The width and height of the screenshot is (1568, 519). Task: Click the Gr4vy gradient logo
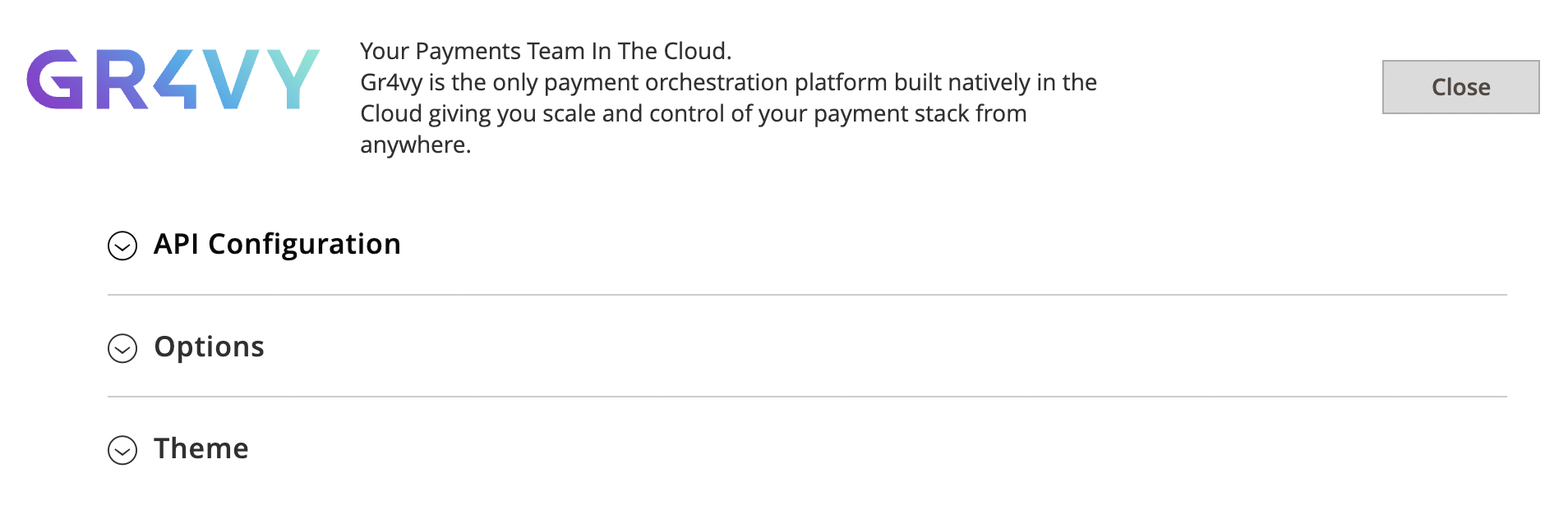pos(173,80)
